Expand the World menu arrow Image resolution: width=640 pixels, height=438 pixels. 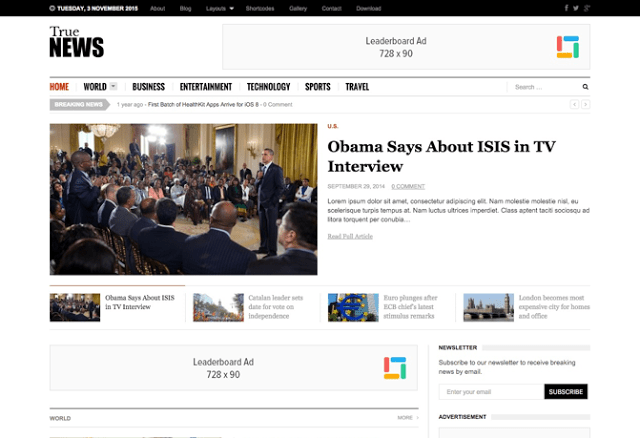114,87
